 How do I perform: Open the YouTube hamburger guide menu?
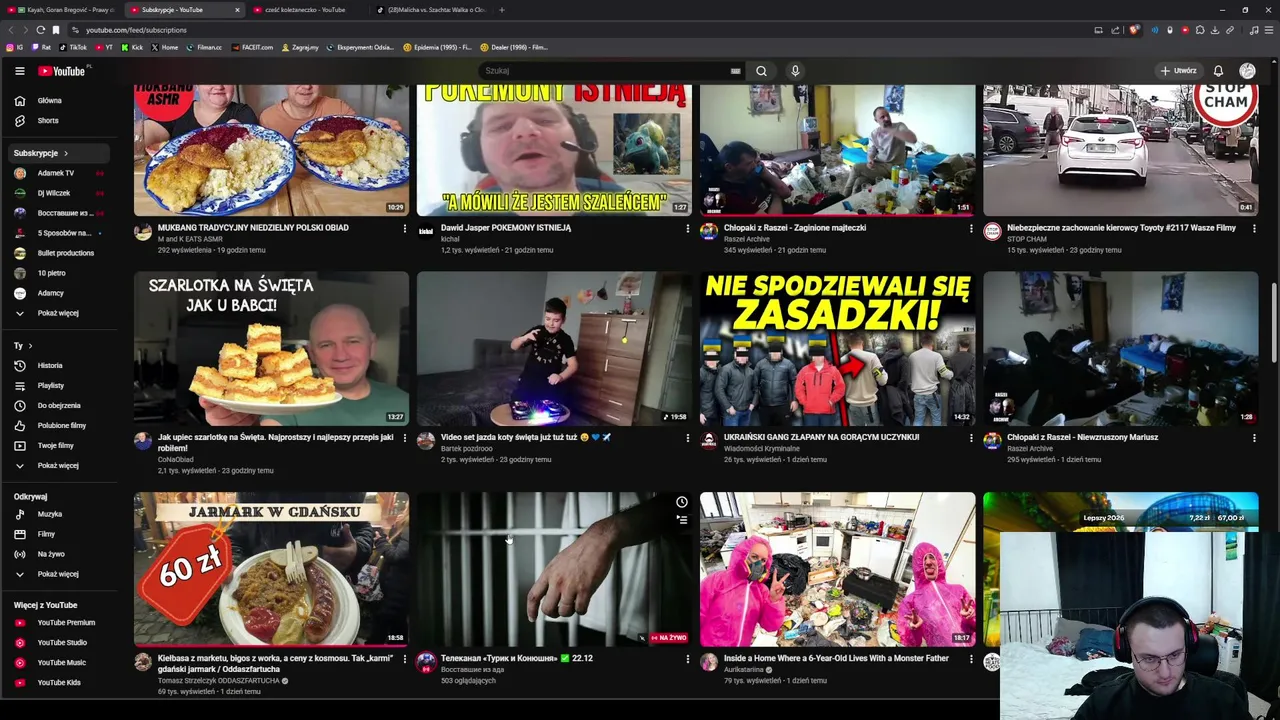[x=19, y=71]
